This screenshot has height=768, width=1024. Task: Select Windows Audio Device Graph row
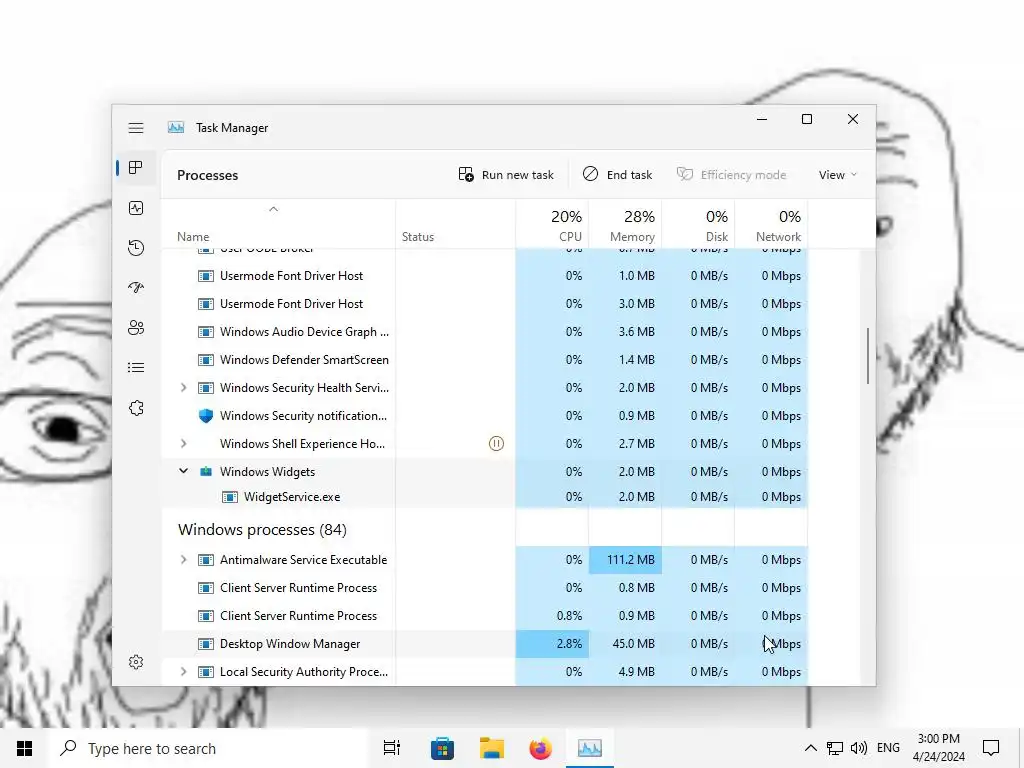[x=485, y=332]
